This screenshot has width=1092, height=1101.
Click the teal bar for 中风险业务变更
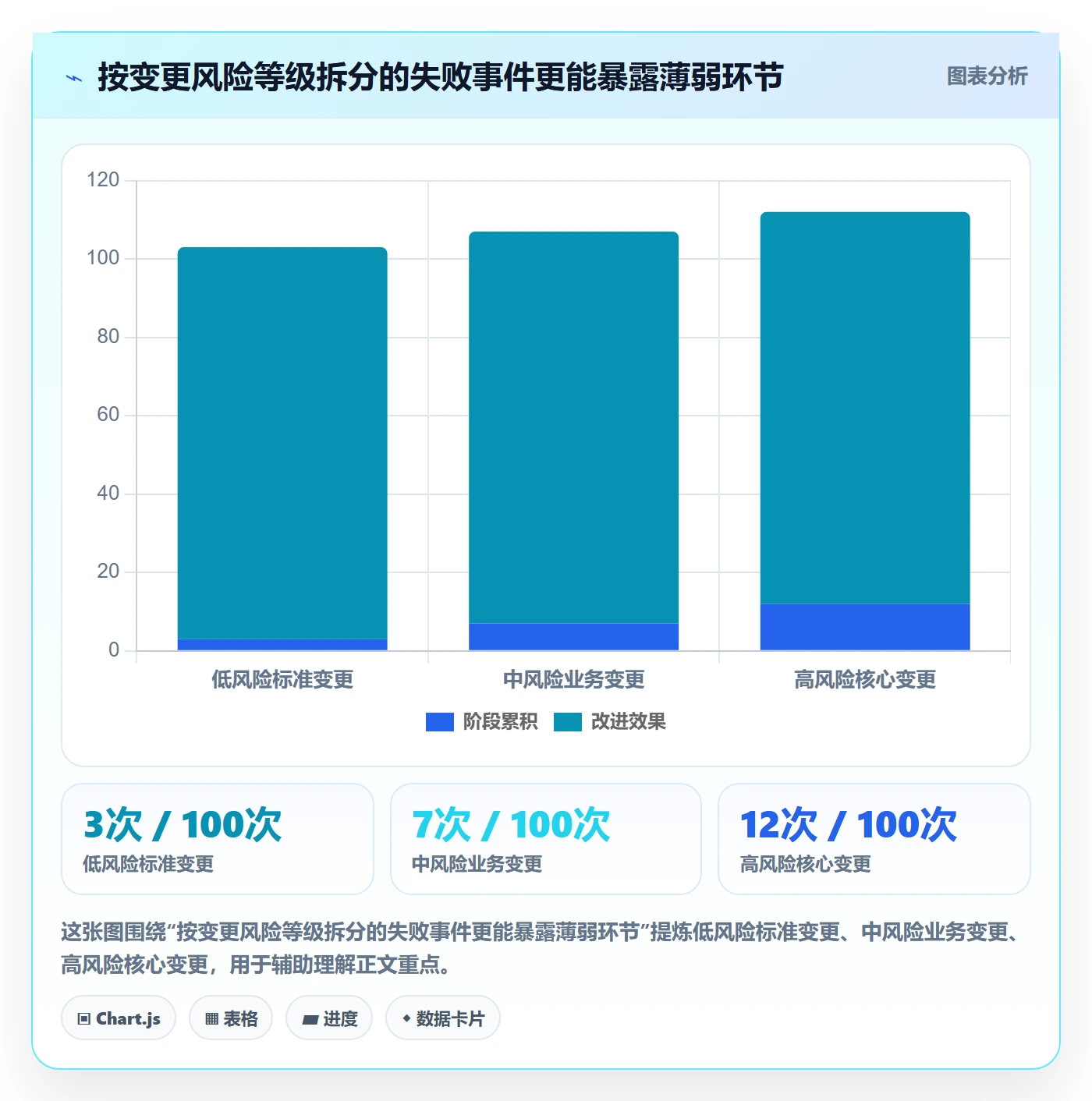[x=573, y=427]
